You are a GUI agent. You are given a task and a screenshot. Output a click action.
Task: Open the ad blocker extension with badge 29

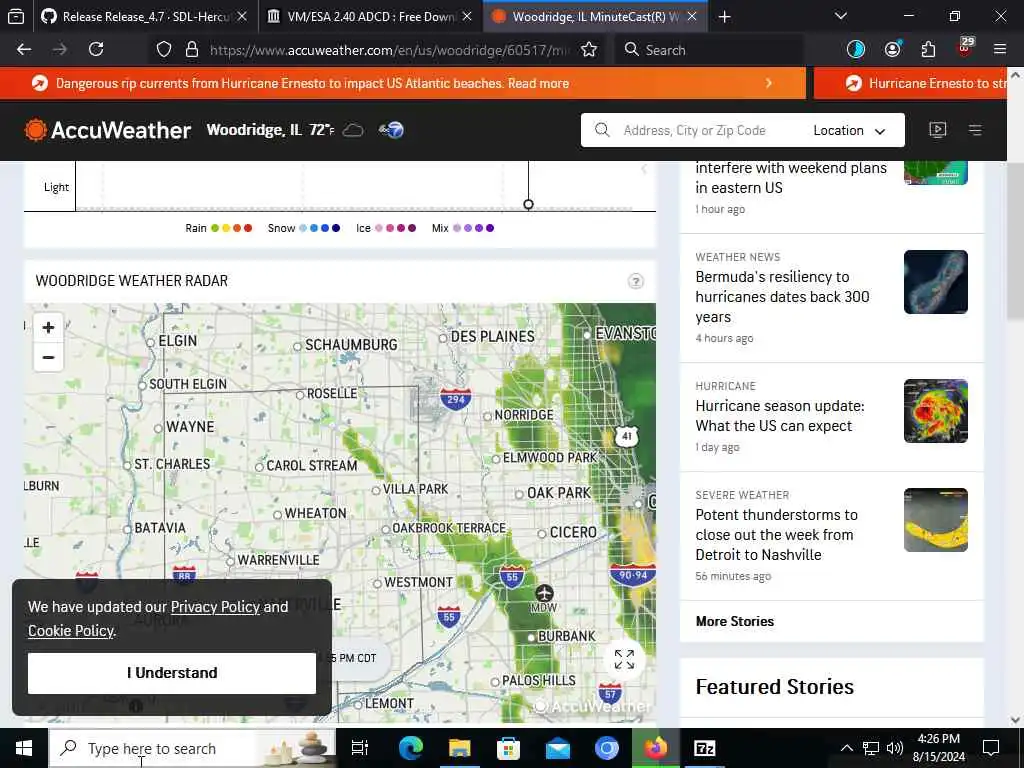[x=965, y=48]
